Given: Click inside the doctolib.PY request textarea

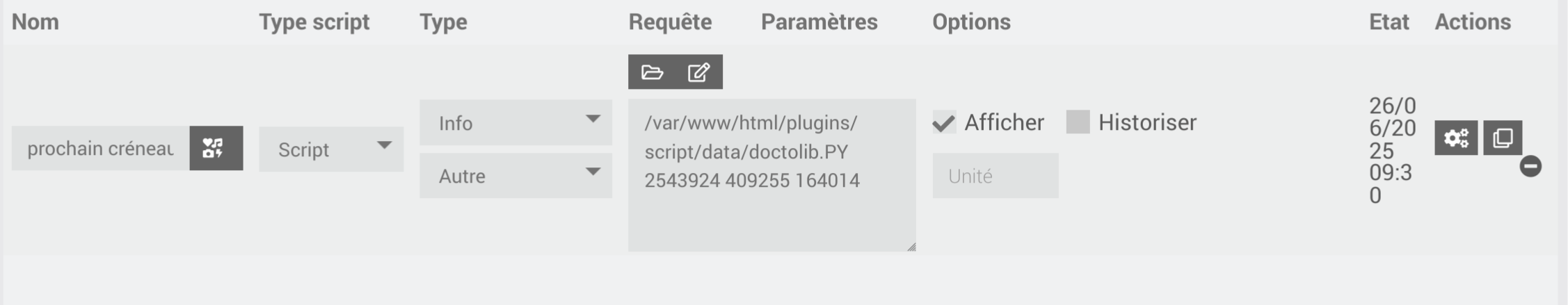Looking at the screenshot, I should click(771, 175).
